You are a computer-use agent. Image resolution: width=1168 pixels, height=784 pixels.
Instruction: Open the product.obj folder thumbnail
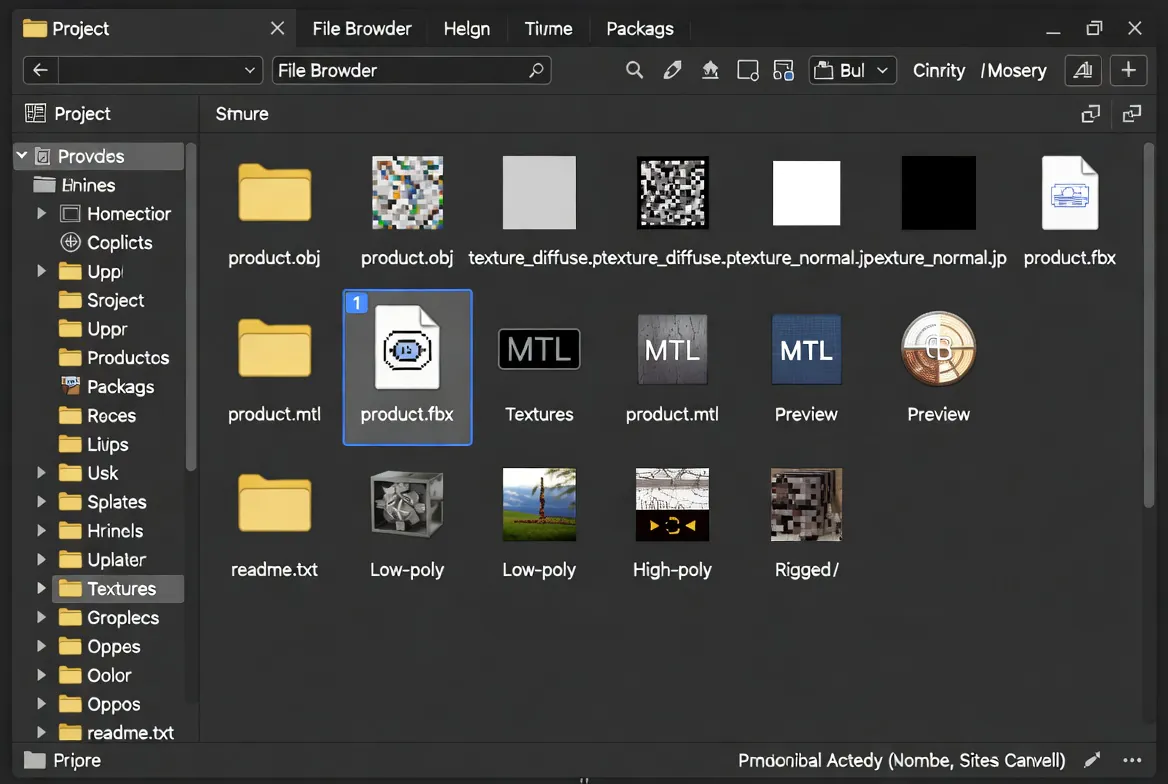[274, 193]
